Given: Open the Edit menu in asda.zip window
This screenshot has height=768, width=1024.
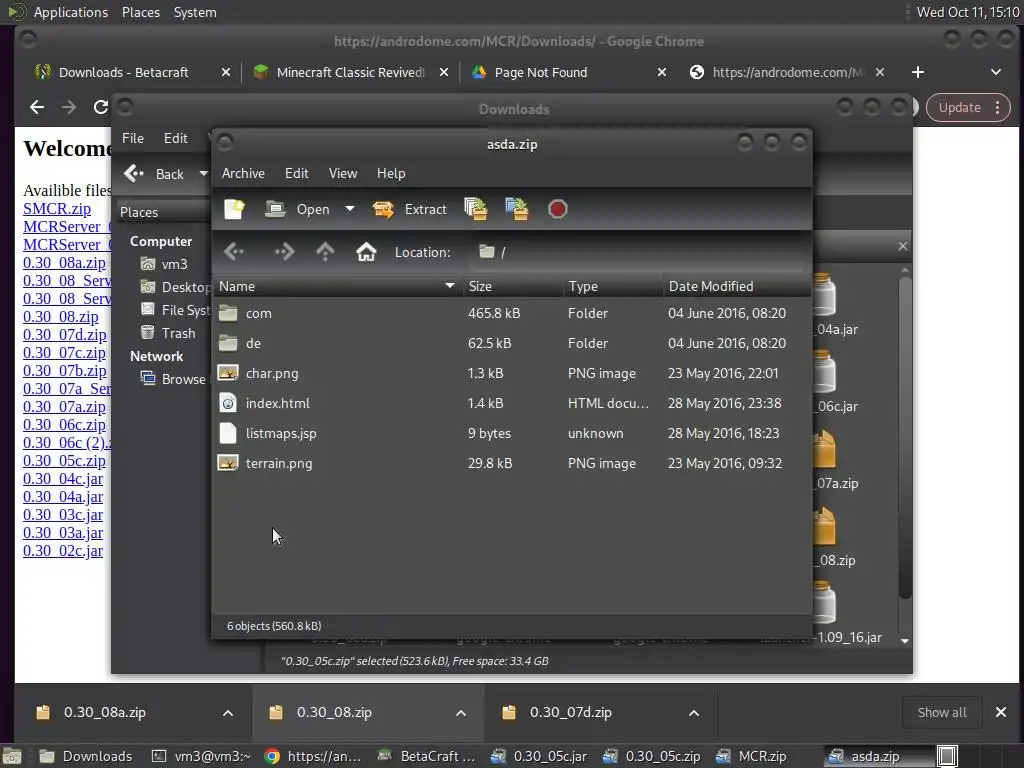Looking at the screenshot, I should 296,173.
